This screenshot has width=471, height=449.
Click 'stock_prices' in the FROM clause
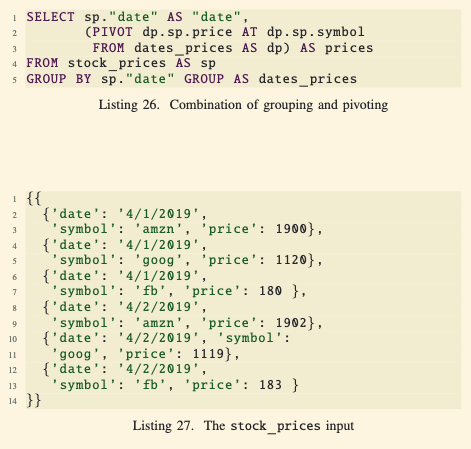(x=117, y=63)
